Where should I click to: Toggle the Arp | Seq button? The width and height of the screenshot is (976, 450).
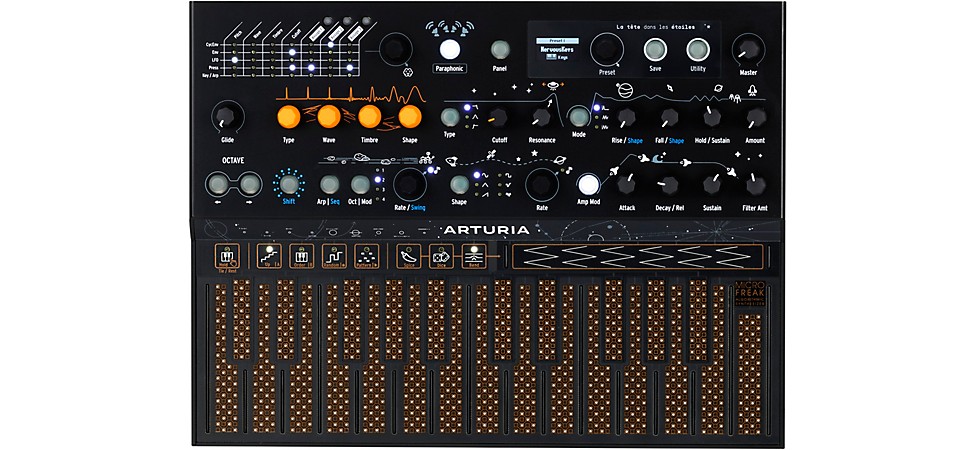pyautogui.click(x=328, y=184)
